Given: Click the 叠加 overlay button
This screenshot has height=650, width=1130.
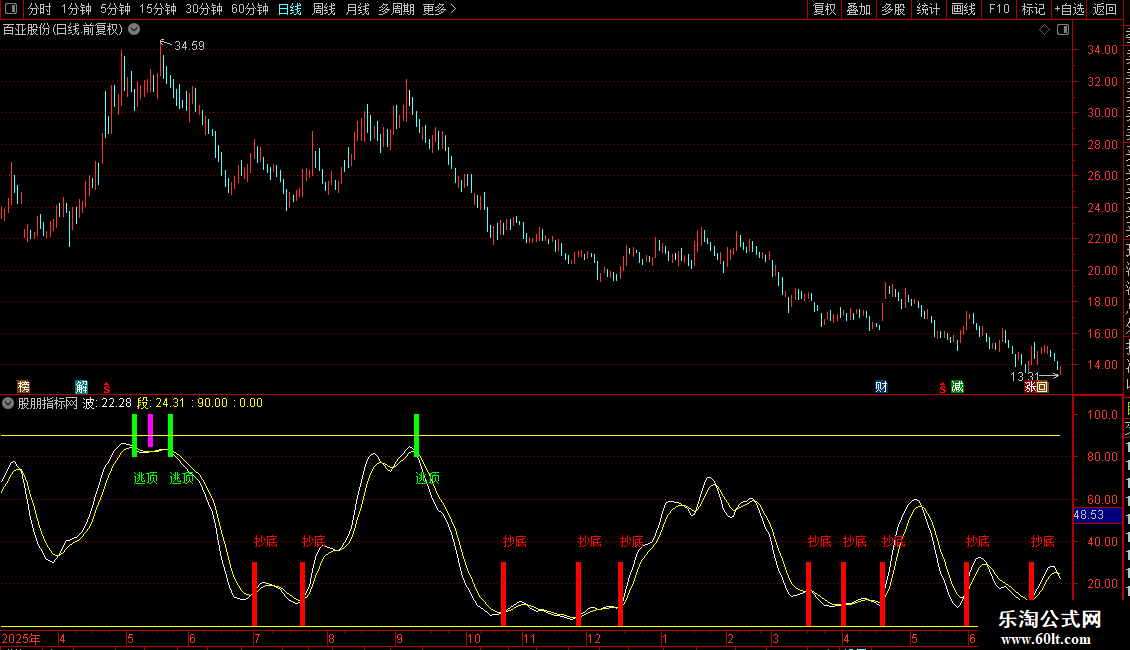Looking at the screenshot, I should (x=859, y=9).
